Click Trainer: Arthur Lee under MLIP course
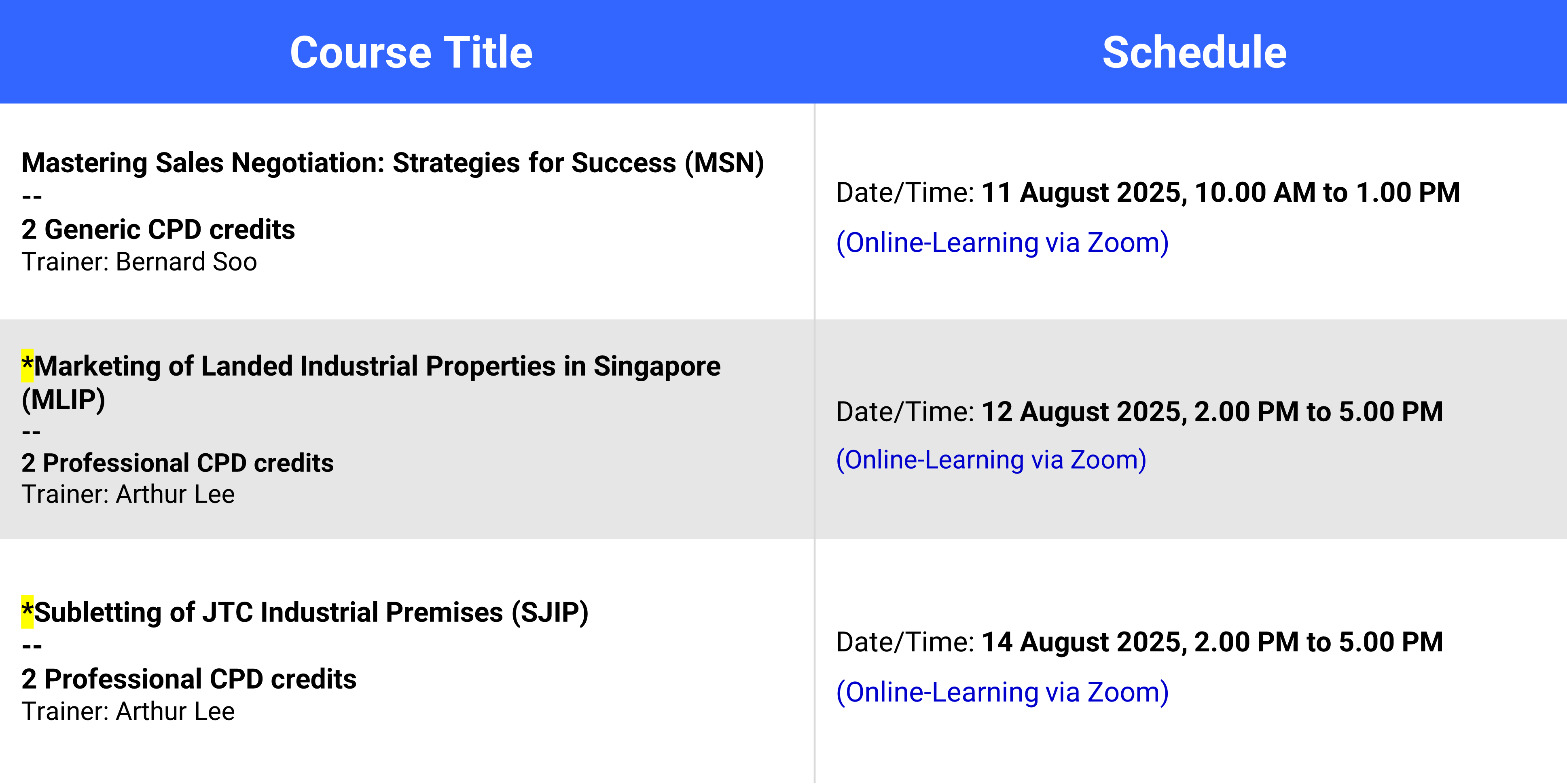Viewport: 1567px width, 784px height. [x=128, y=494]
